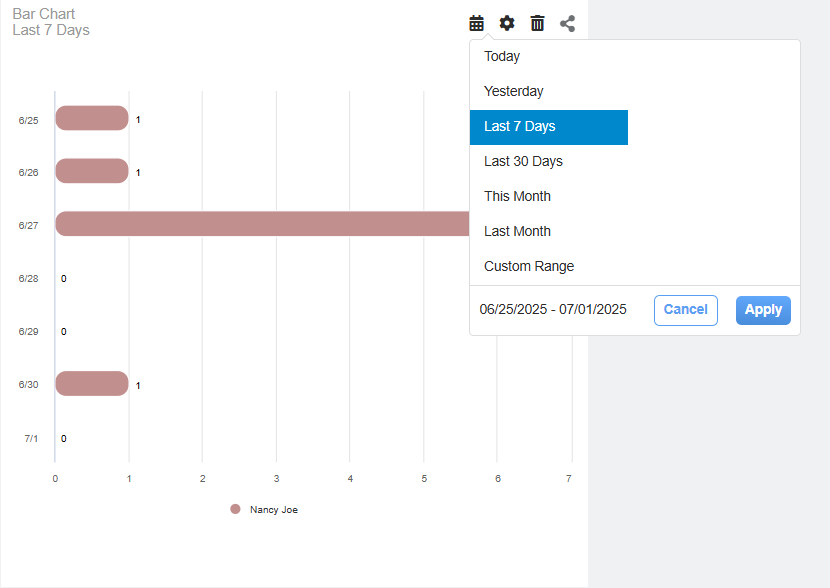This screenshot has width=830, height=588.
Task: Click the 6/25 bar in chart
Action: pyautogui.click(x=91, y=119)
